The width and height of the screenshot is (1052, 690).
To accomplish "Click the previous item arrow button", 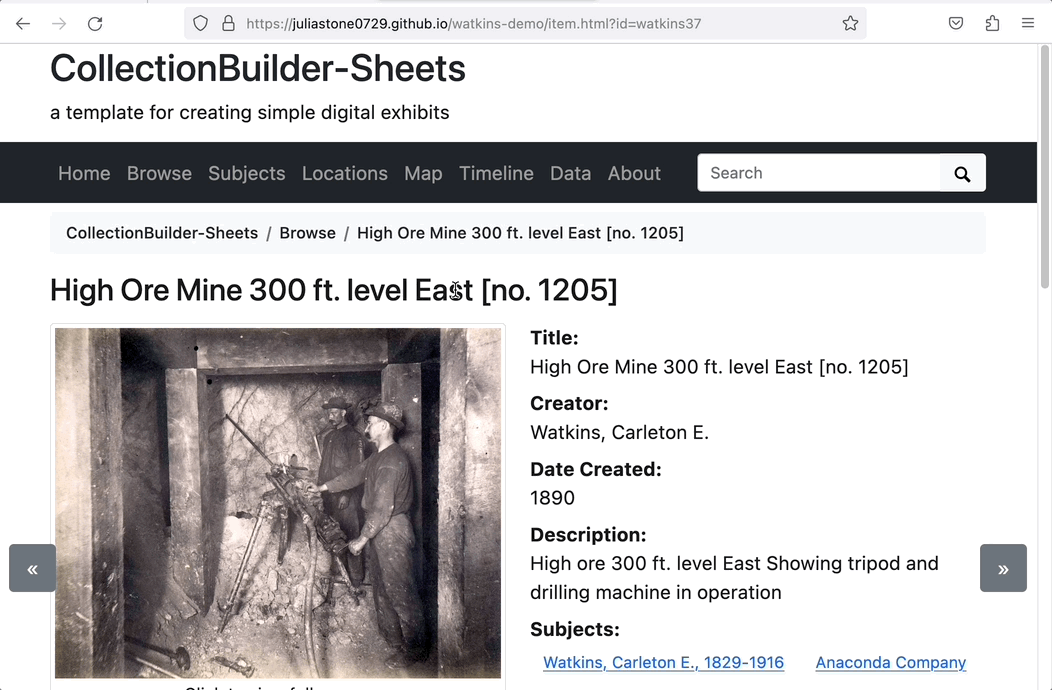I will 32,568.
